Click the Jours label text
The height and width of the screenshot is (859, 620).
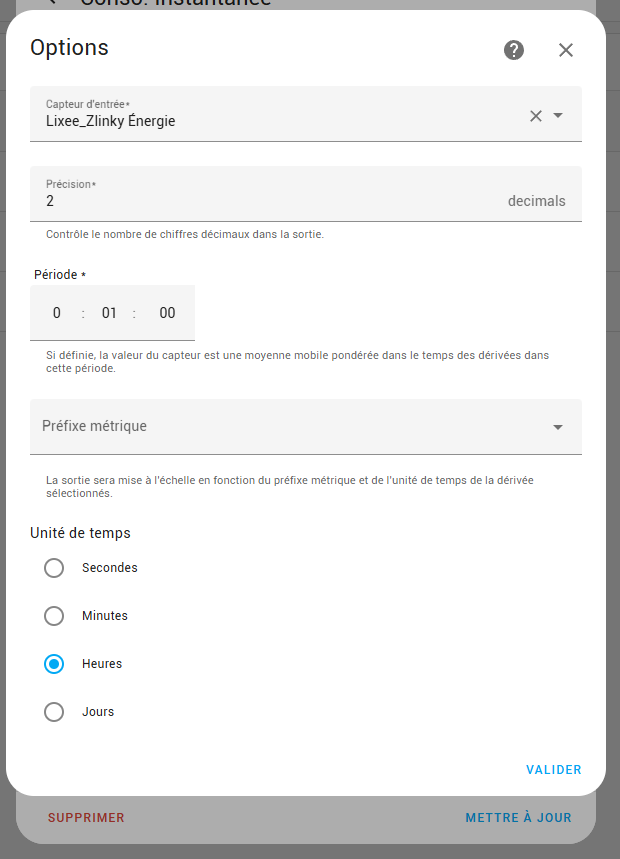click(x=98, y=712)
